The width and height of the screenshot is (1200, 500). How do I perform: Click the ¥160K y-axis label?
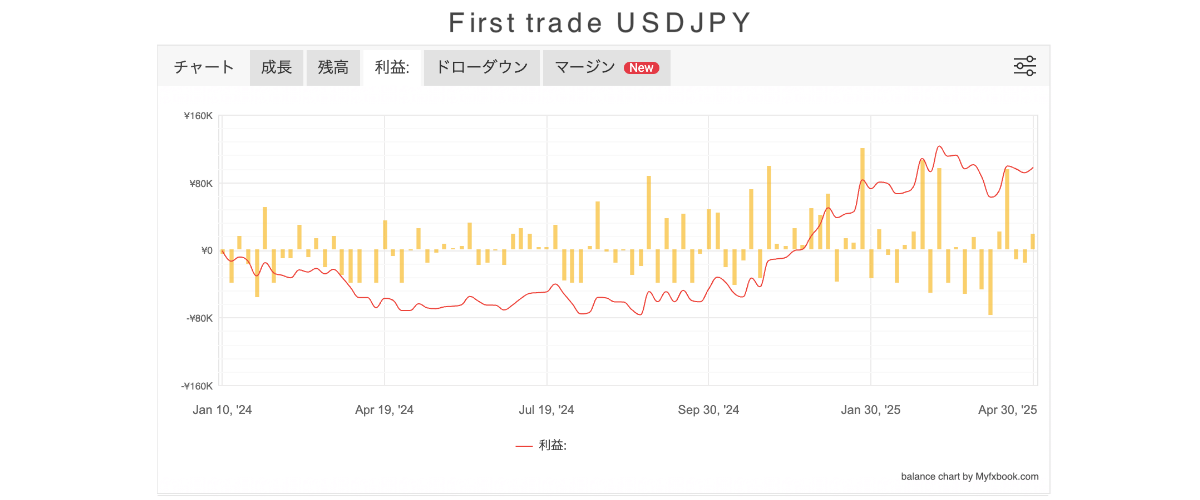click(198, 116)
